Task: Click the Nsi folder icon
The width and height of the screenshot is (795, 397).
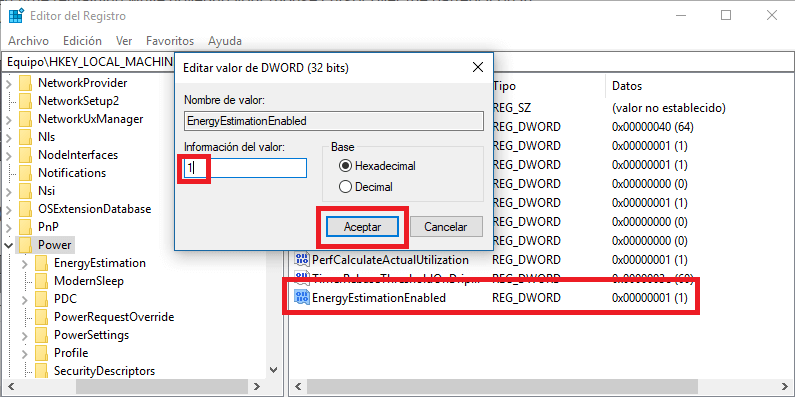Action: point(25,191)
